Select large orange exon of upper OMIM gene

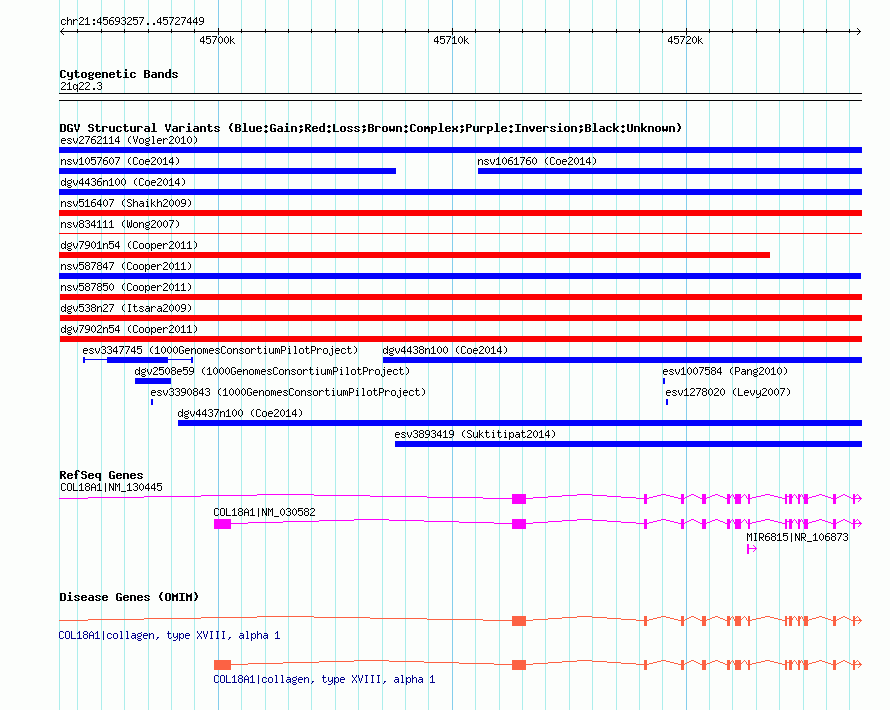pyautogui.click(x=519, y=621)
